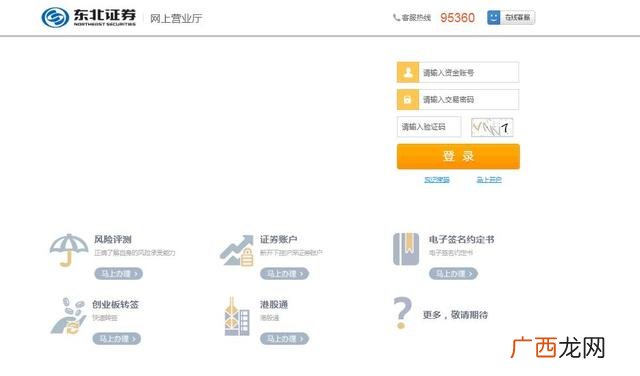Click 马上办理 under 创业板转签
The height and width of the screenshot is (376, 640).
(x=117, y=339)
